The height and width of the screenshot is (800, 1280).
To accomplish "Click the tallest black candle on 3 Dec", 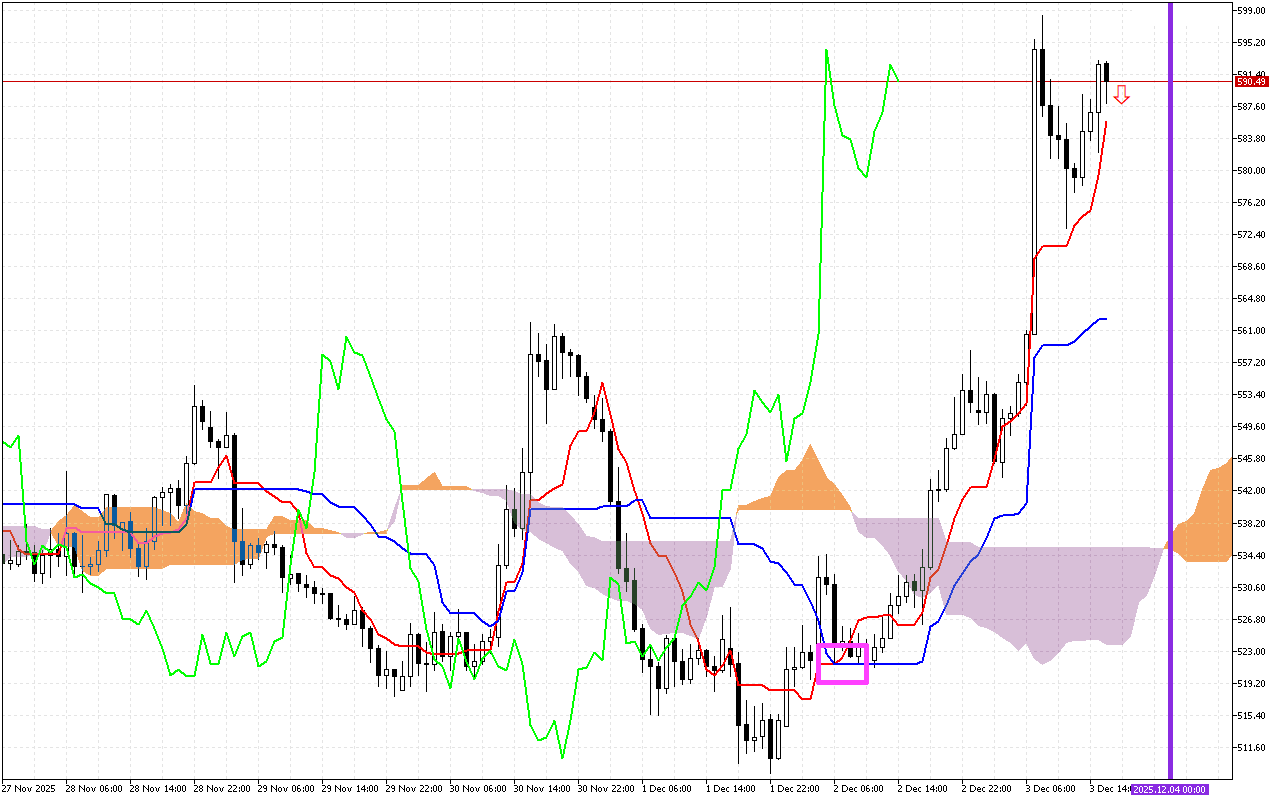I will coord(1042,75).
